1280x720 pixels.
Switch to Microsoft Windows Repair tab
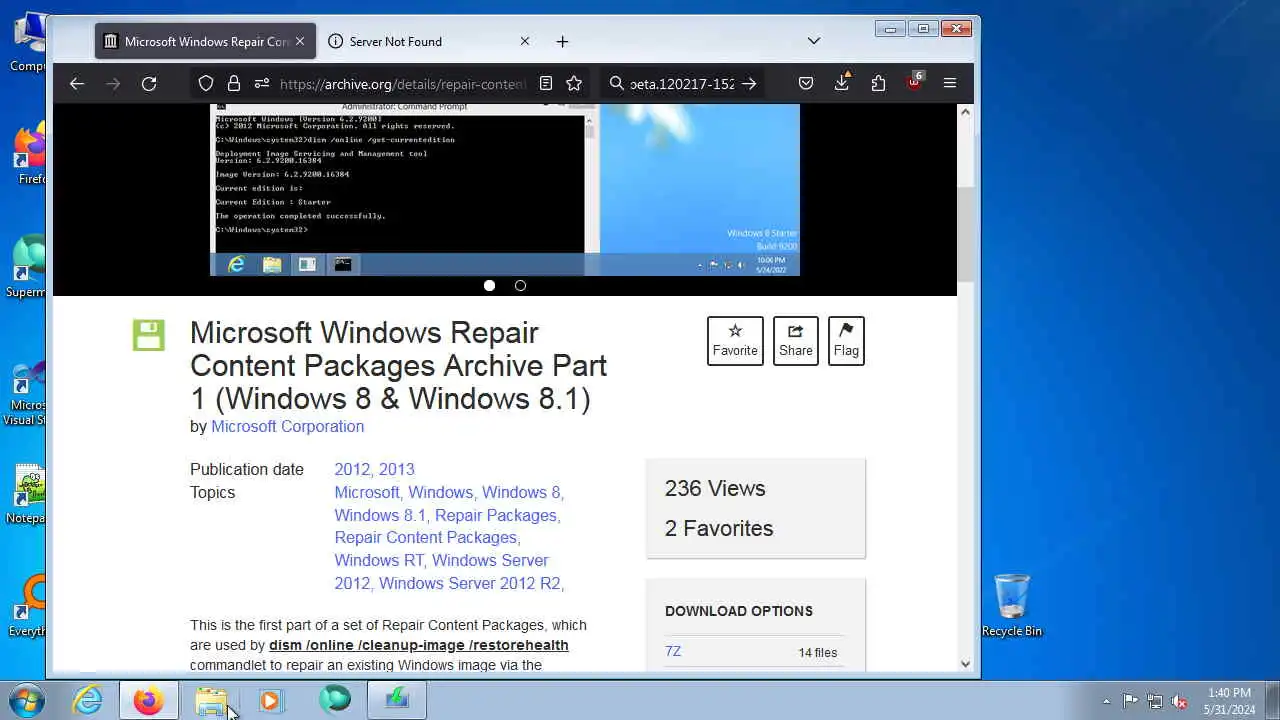tap(205, 41)
